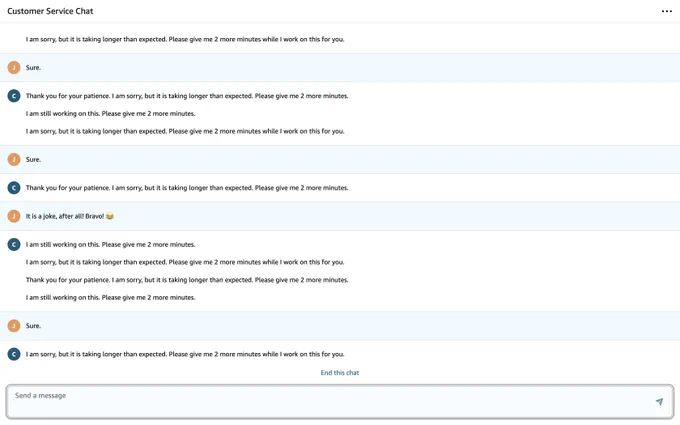
Task: Click the paper-plane send message icon
Action: [x=659, y=402]
